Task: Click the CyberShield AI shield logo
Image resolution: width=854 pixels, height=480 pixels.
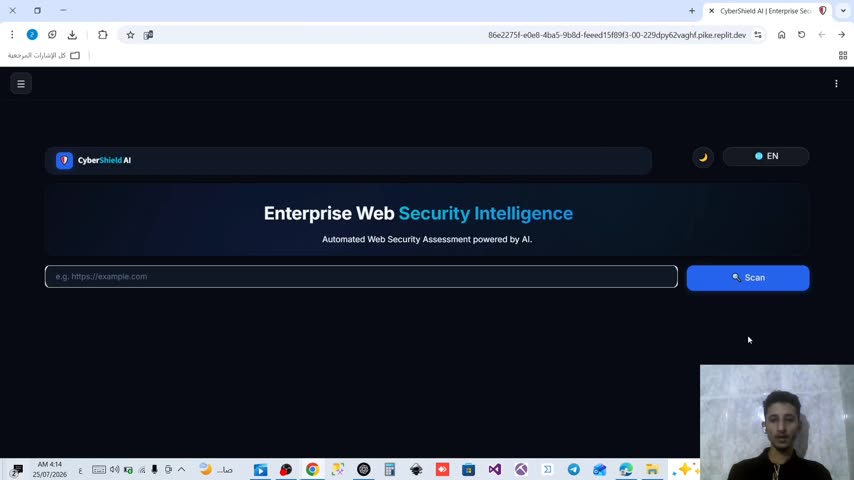Action: (64, 160)
